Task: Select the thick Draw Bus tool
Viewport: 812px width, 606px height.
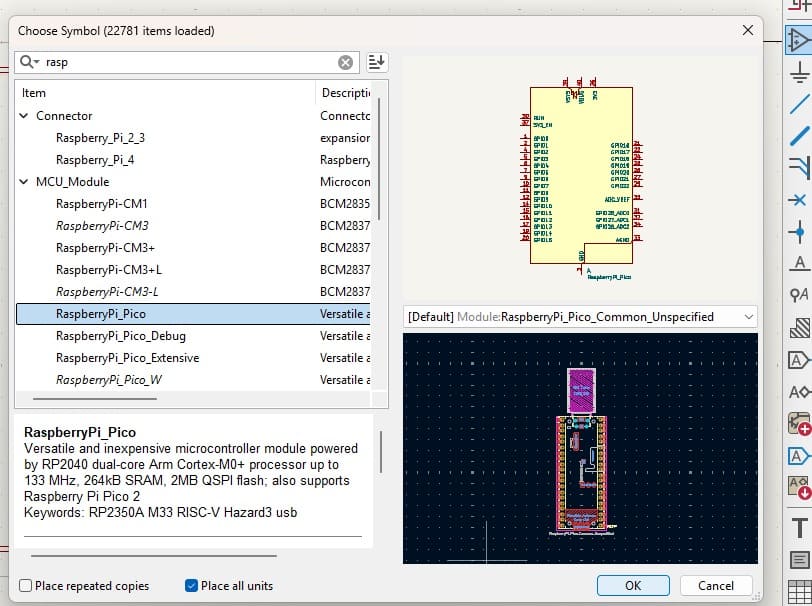Action: (799, 136)
